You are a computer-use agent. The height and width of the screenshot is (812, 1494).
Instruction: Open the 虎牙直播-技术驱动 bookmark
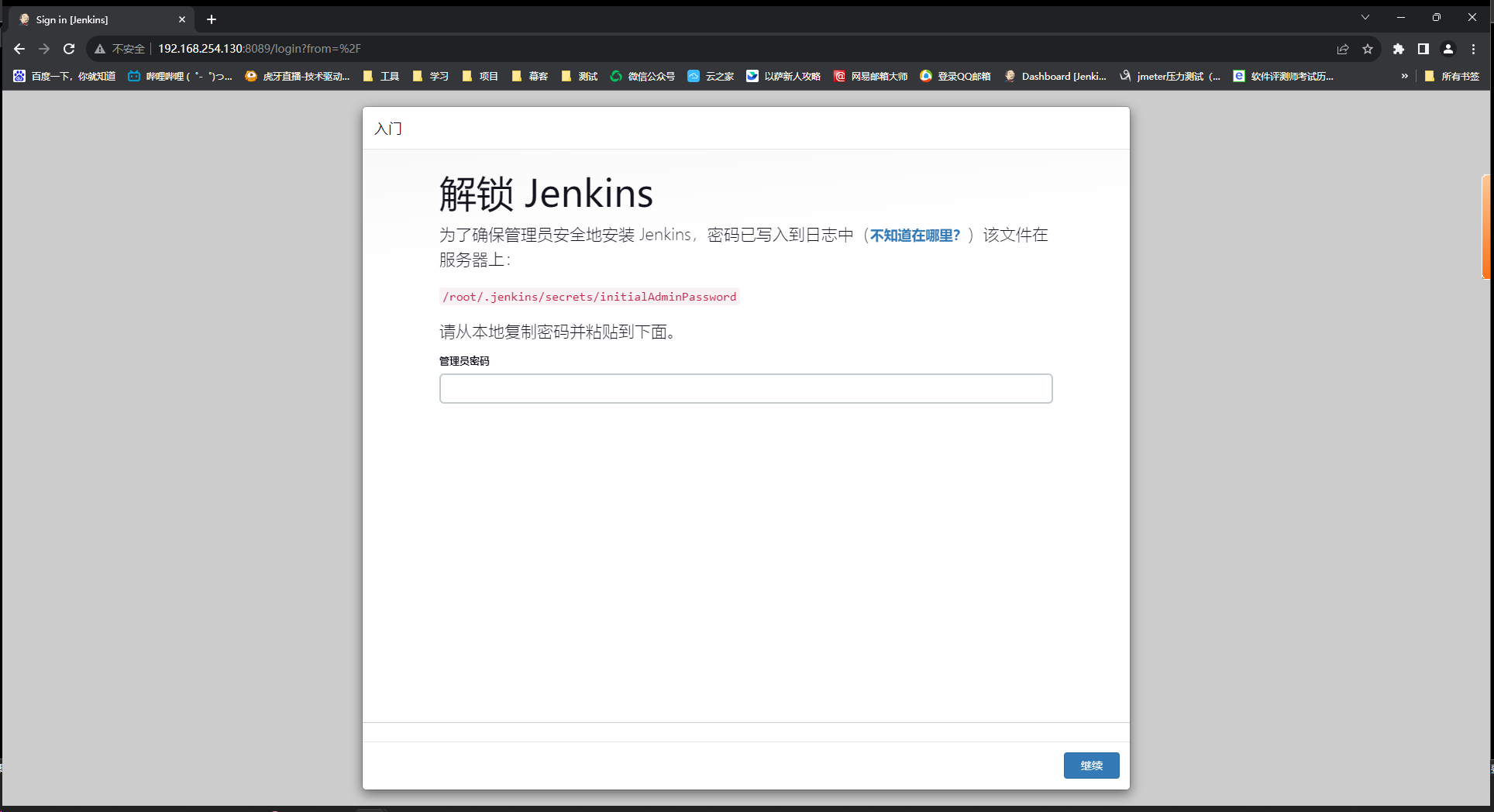298,76
